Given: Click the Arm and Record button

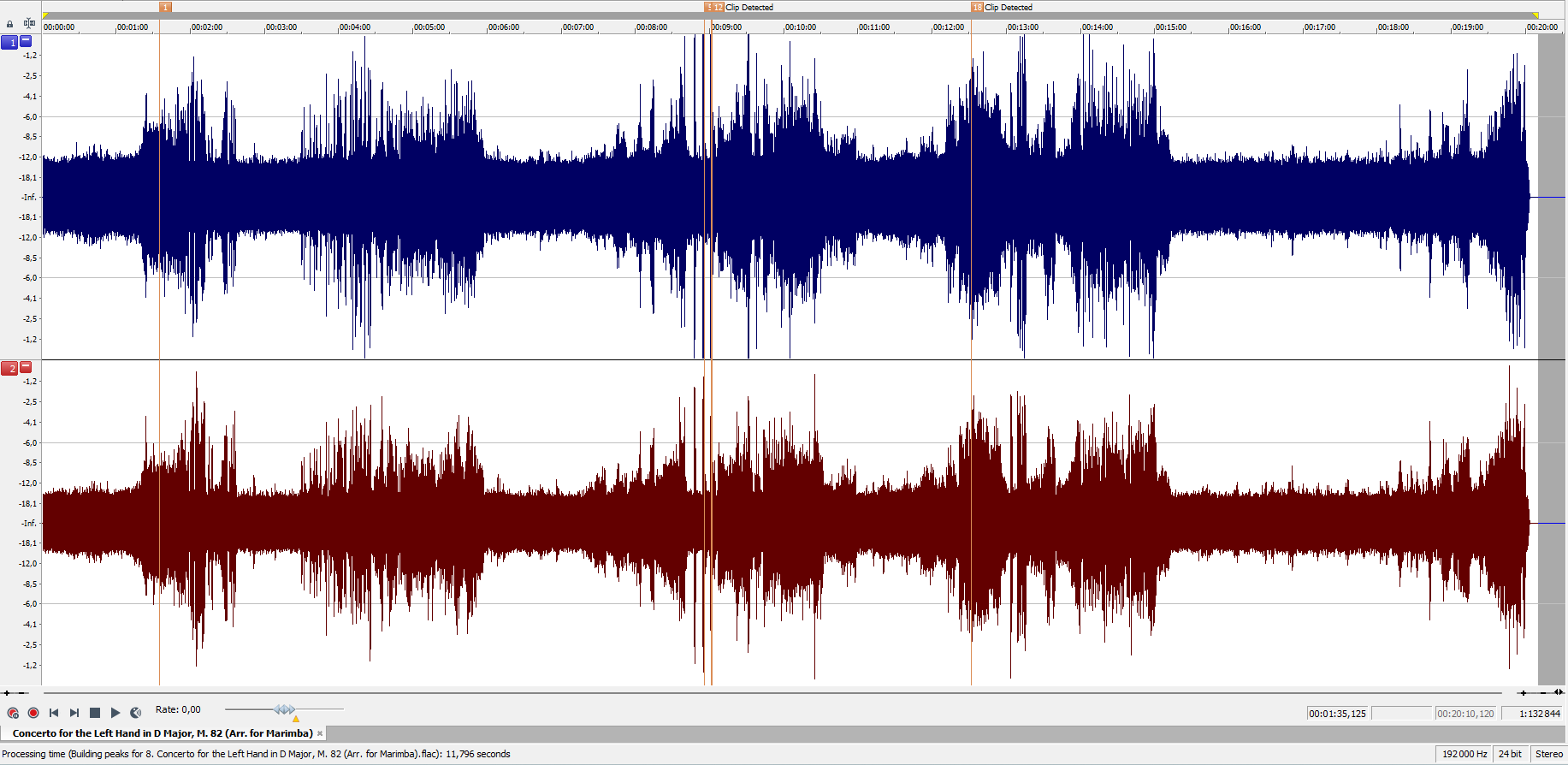Looking at the screenshot, I should pos(13,713).
